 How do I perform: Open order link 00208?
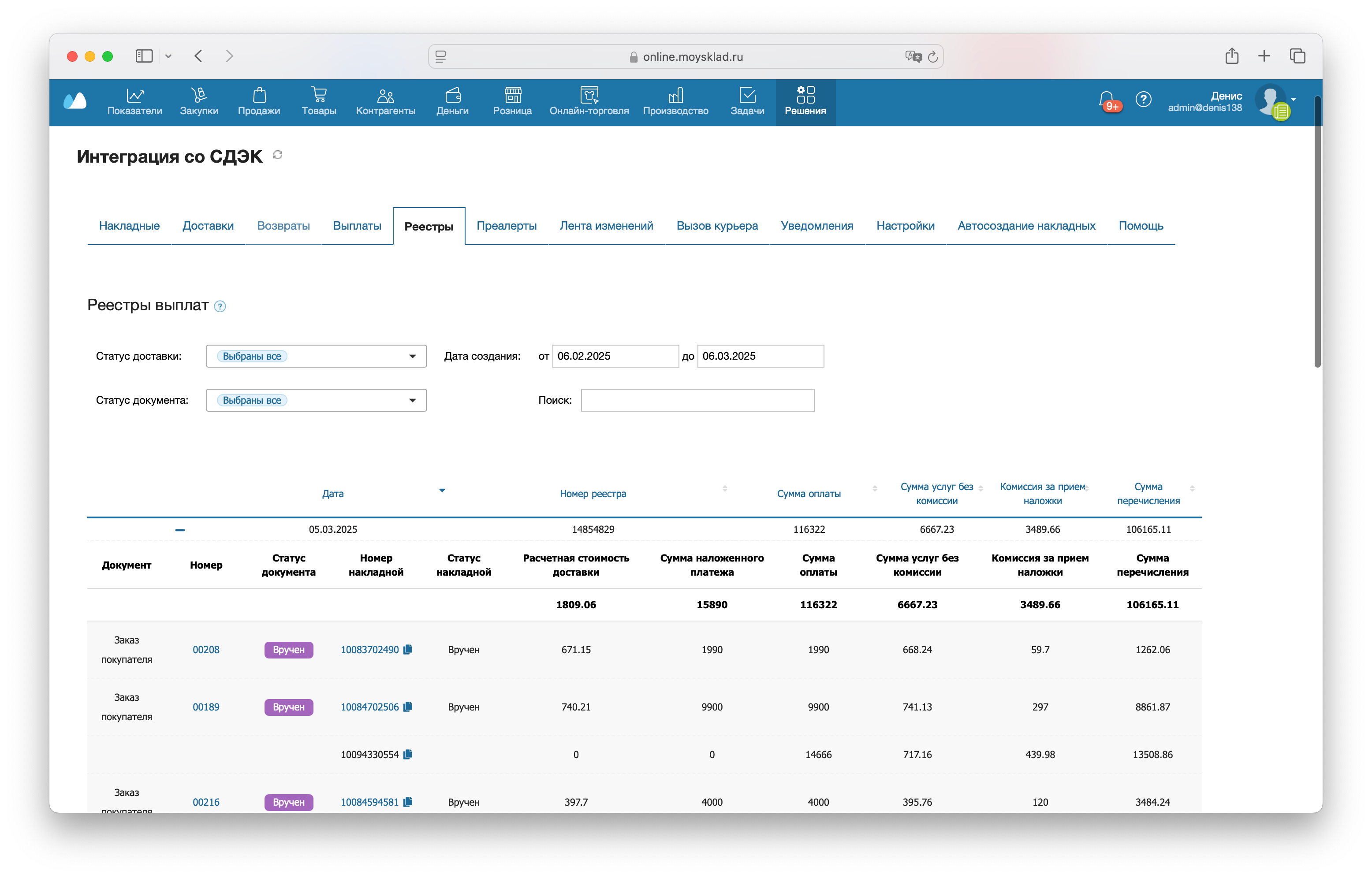coord(206,649)
